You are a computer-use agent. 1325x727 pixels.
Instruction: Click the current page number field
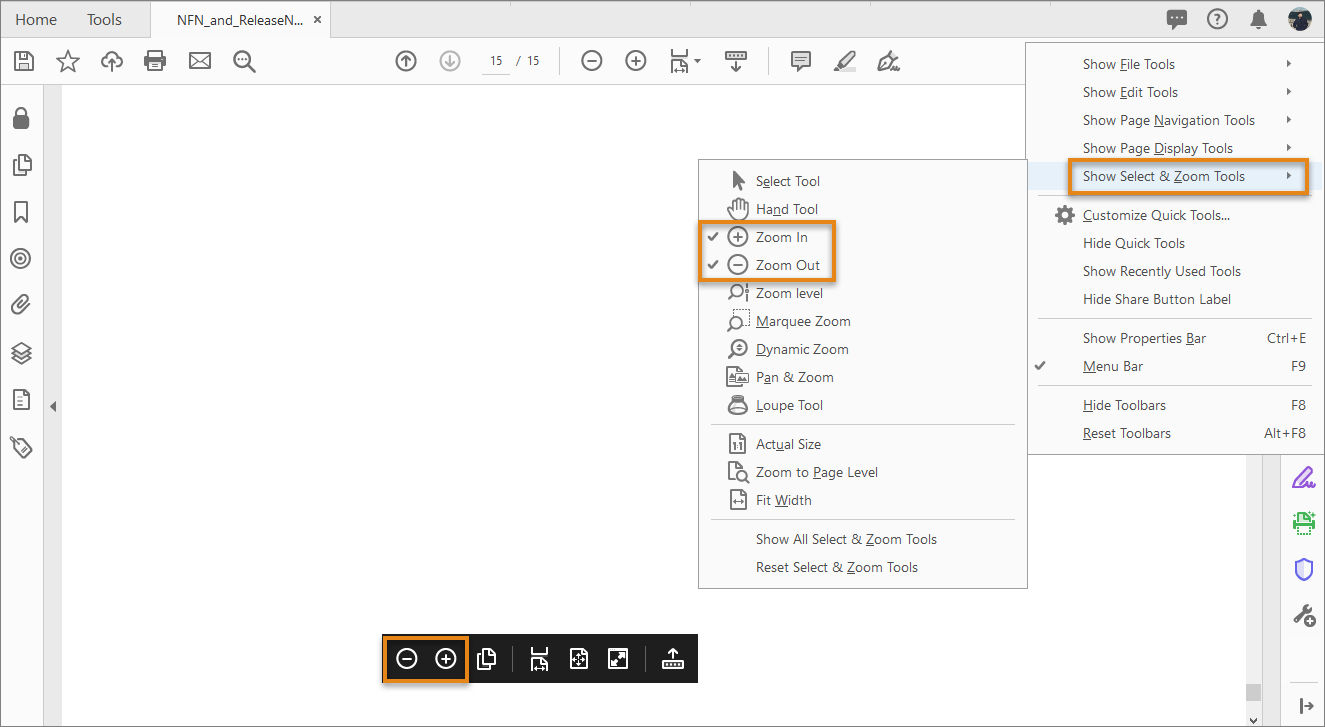pos(495,61)
